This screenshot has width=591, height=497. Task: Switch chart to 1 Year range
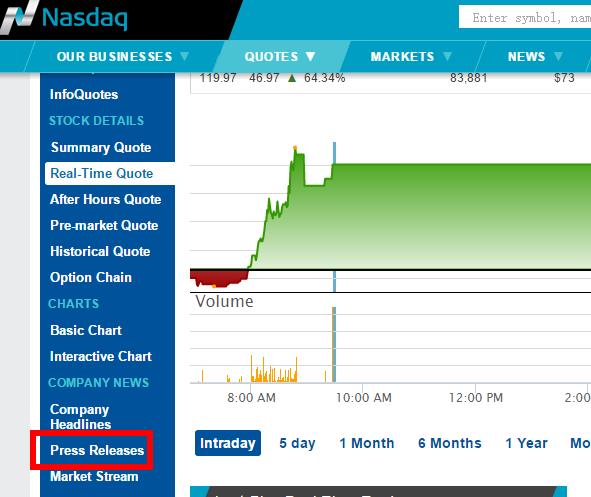pos(526,443)
